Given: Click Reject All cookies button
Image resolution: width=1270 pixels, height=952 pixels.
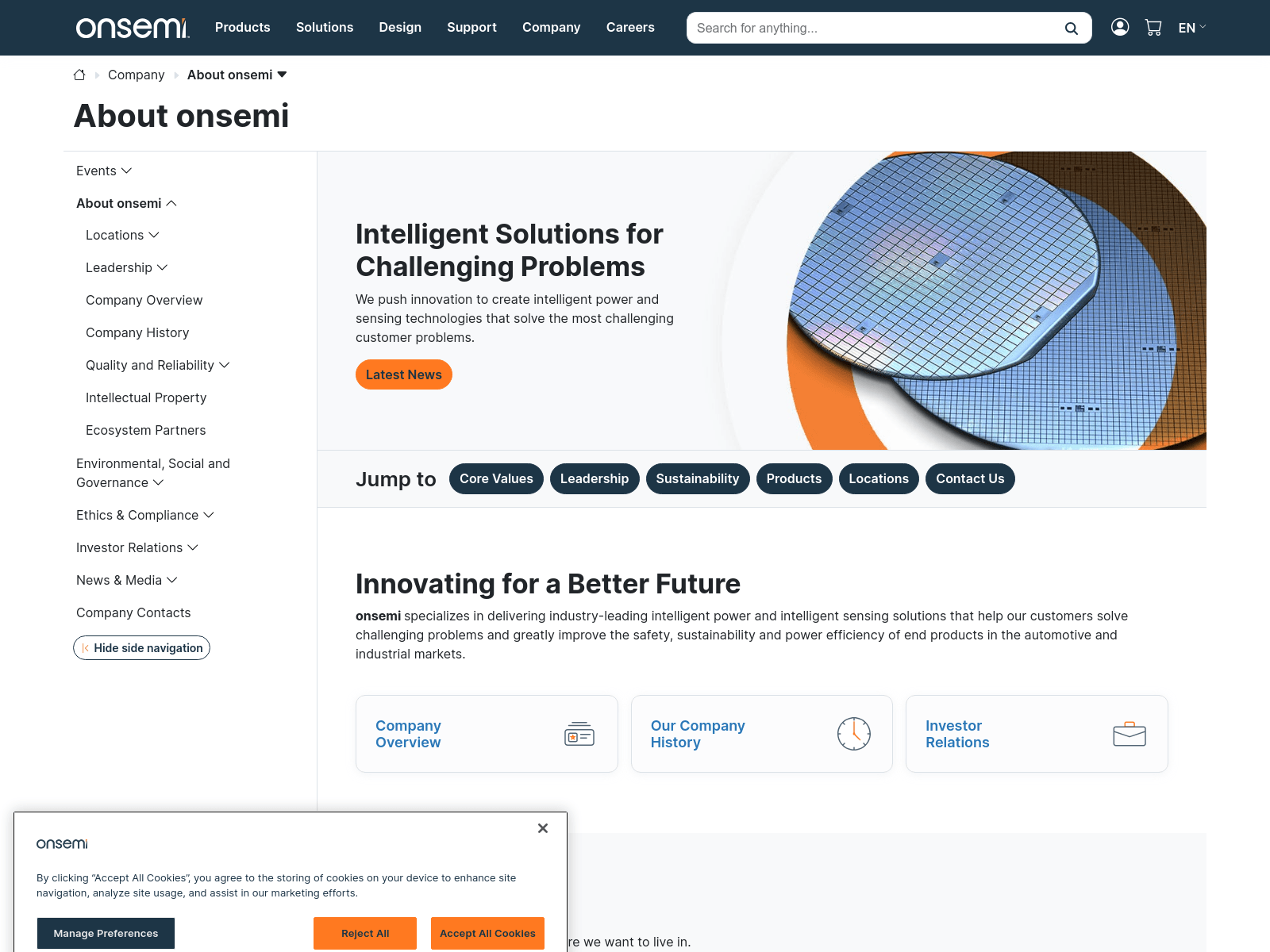Looking at the screenshot, I should click(x=365, y=934).
